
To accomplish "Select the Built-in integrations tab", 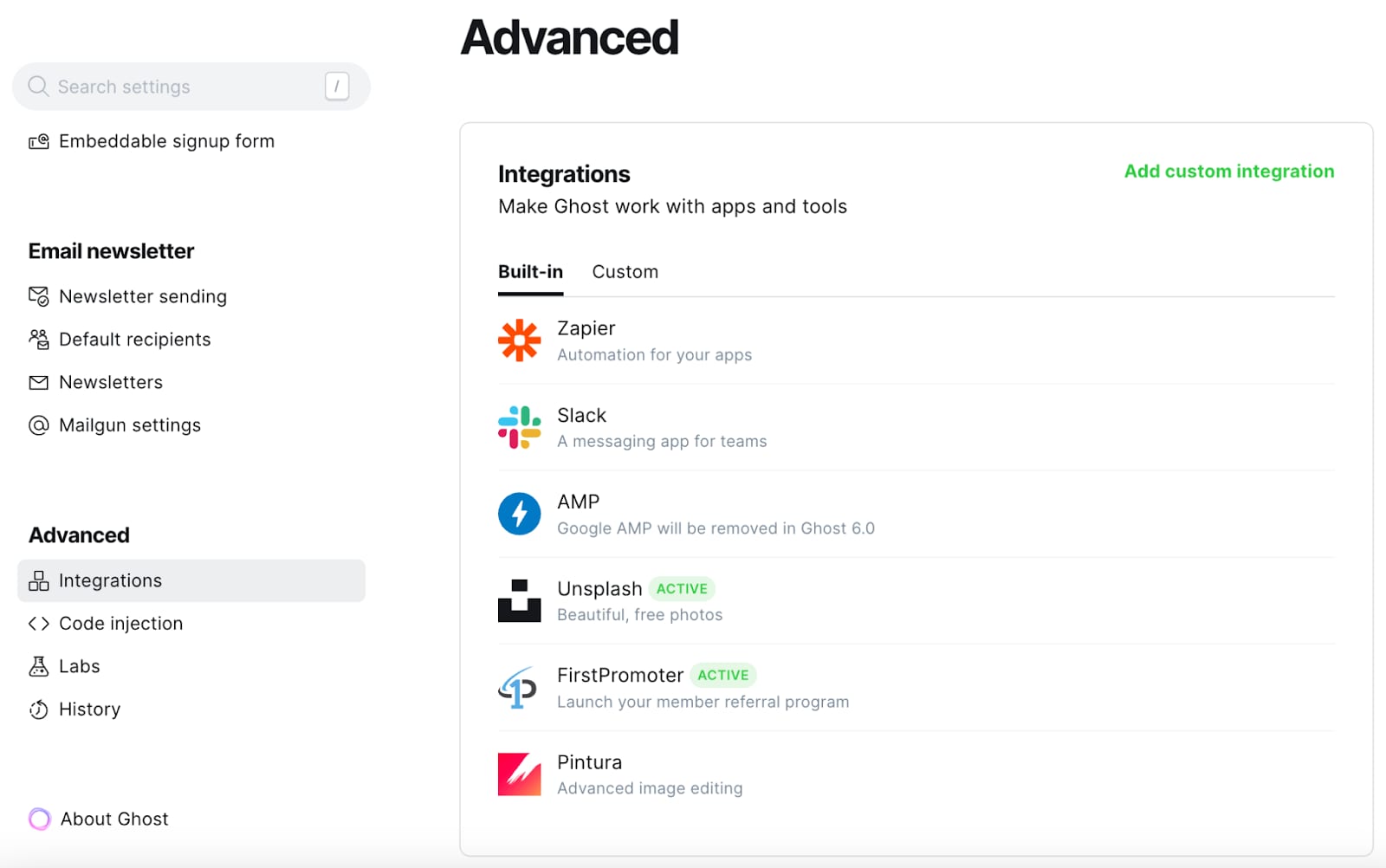I will pyautogui.click(x=530, y=272).
